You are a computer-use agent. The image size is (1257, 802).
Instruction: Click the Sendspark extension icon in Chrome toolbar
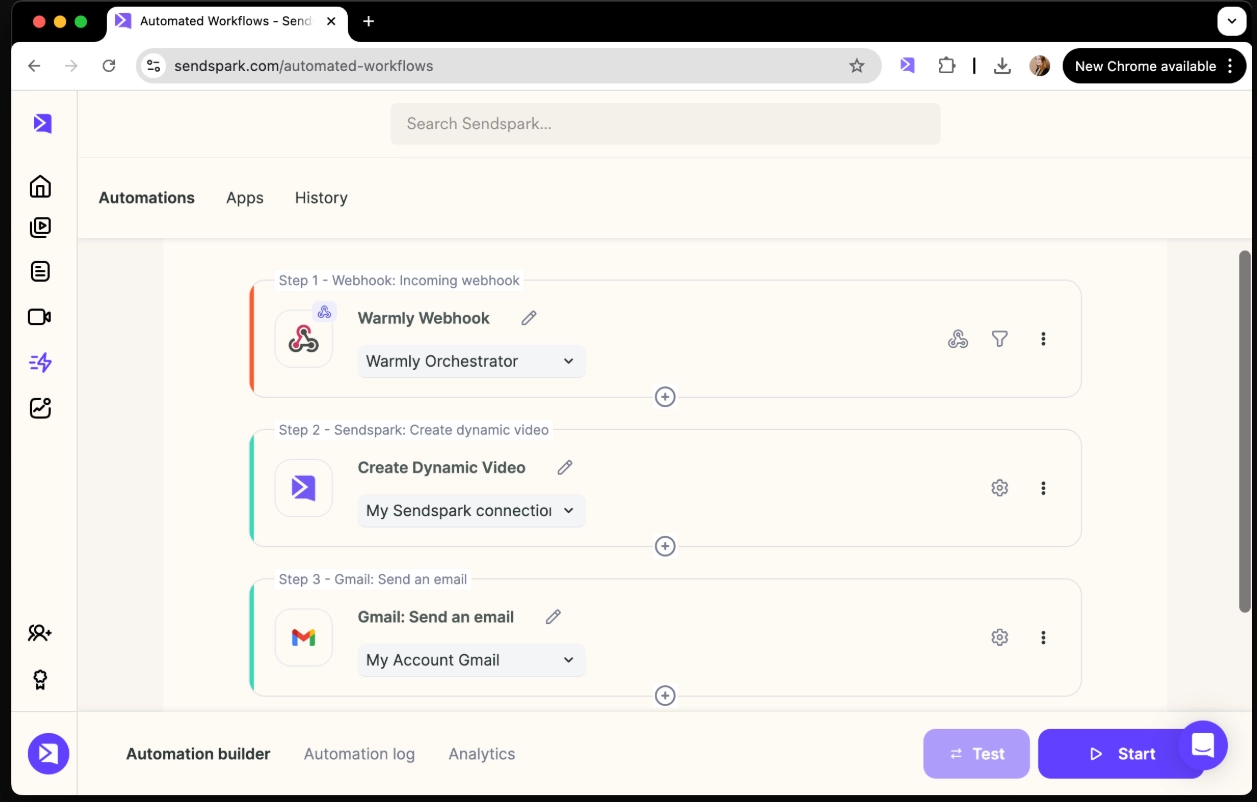907,66
